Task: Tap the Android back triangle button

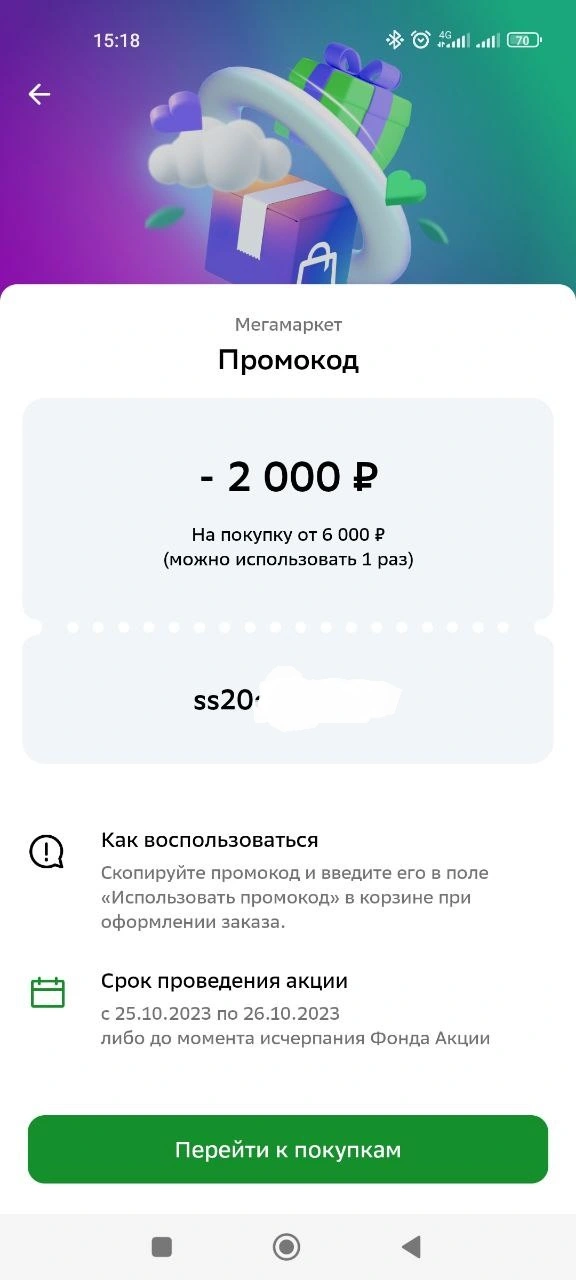Action: pyautogui.click(x=410, y=1246)
